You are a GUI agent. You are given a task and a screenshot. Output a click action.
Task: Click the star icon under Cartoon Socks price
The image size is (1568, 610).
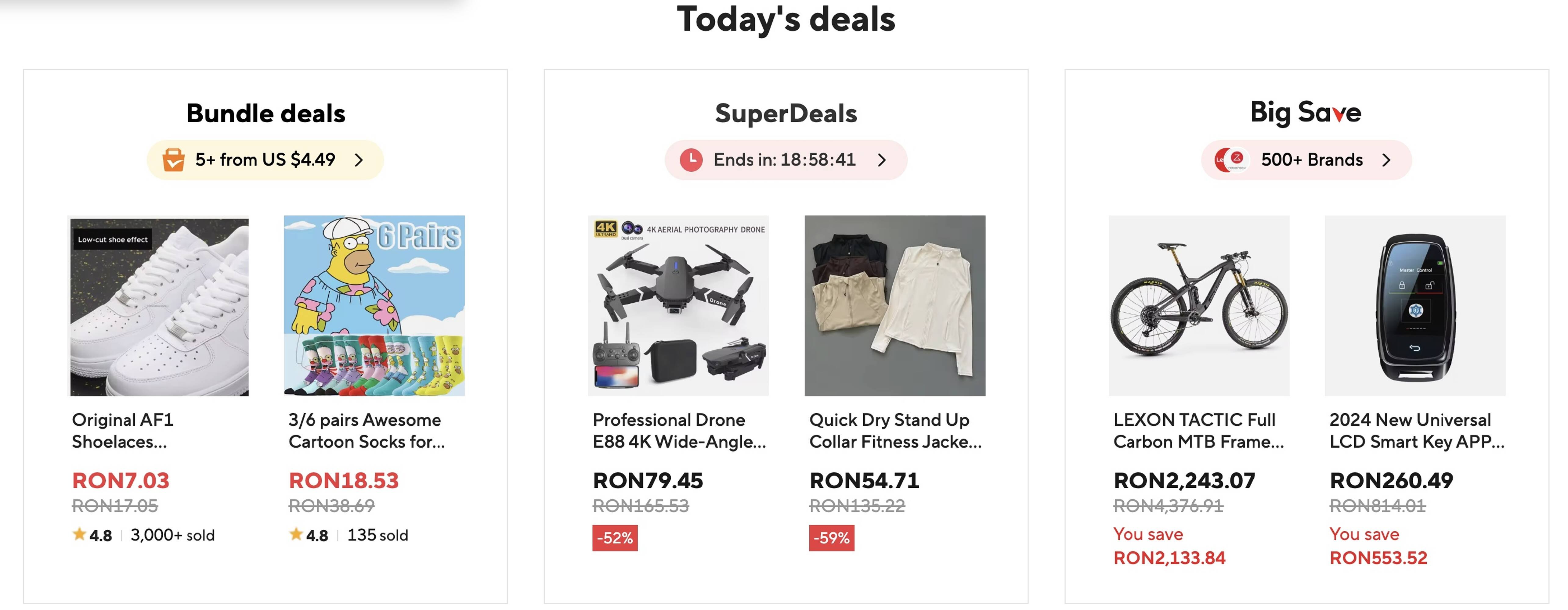coord(296,534)
